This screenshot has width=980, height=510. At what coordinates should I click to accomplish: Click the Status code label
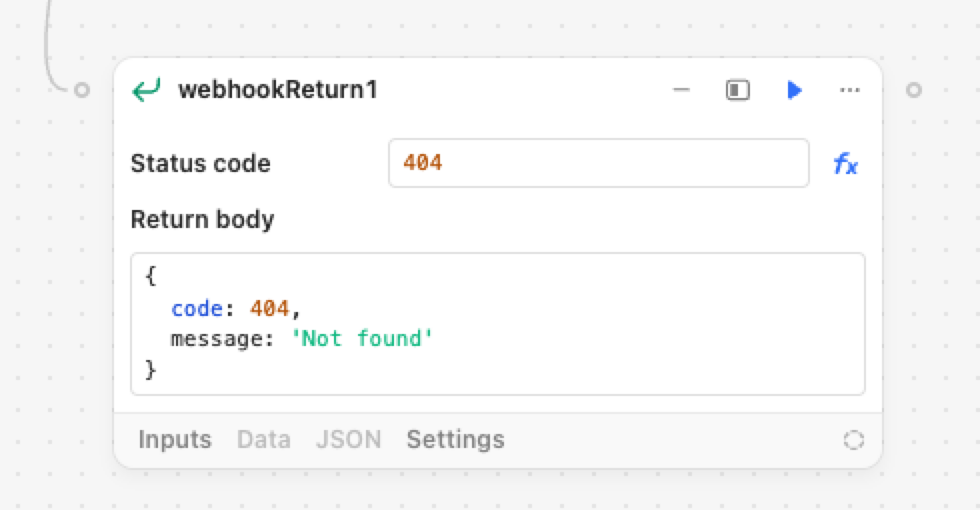tap(201, 164)
